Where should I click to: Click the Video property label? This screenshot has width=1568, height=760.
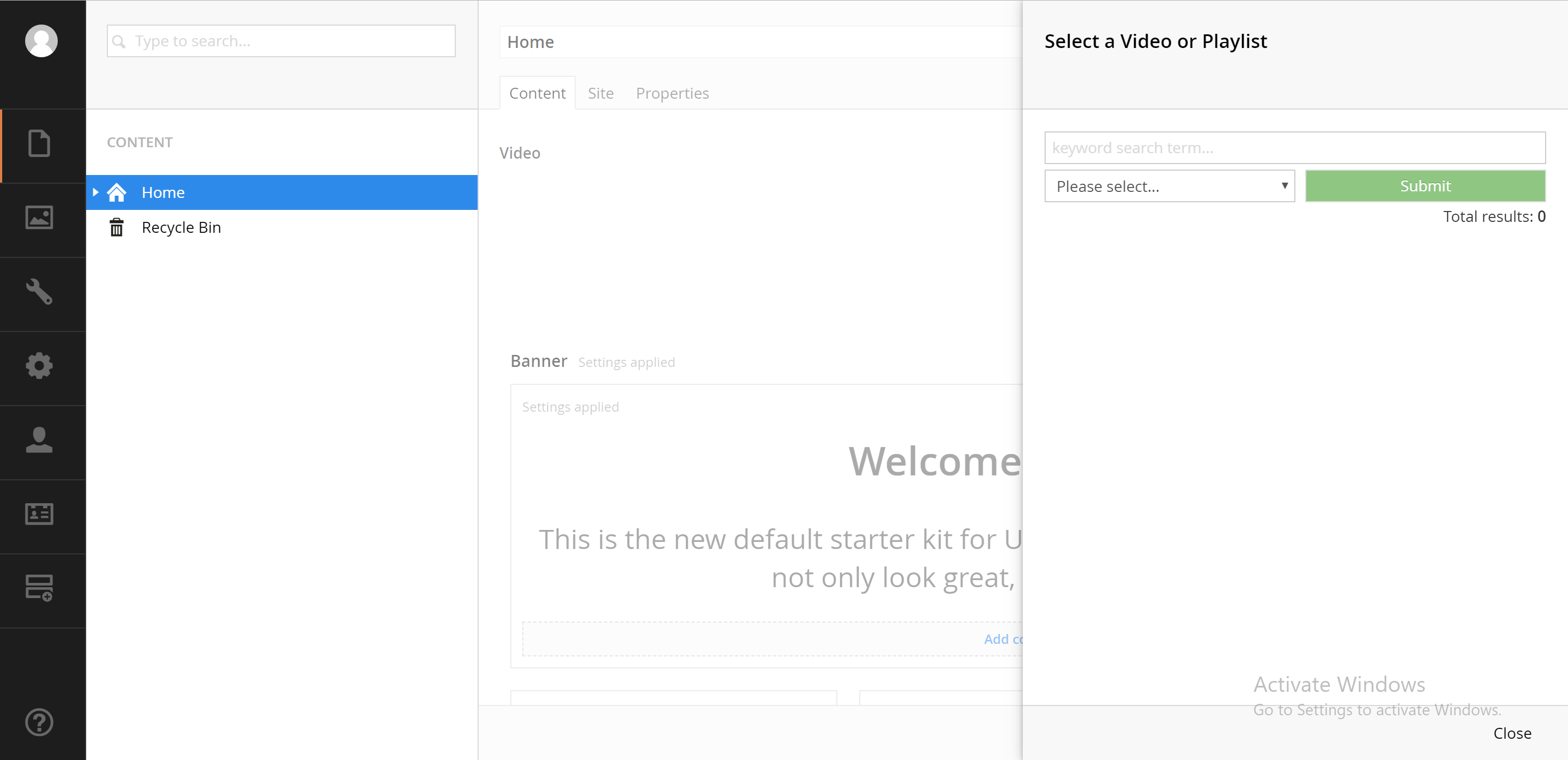520,153
